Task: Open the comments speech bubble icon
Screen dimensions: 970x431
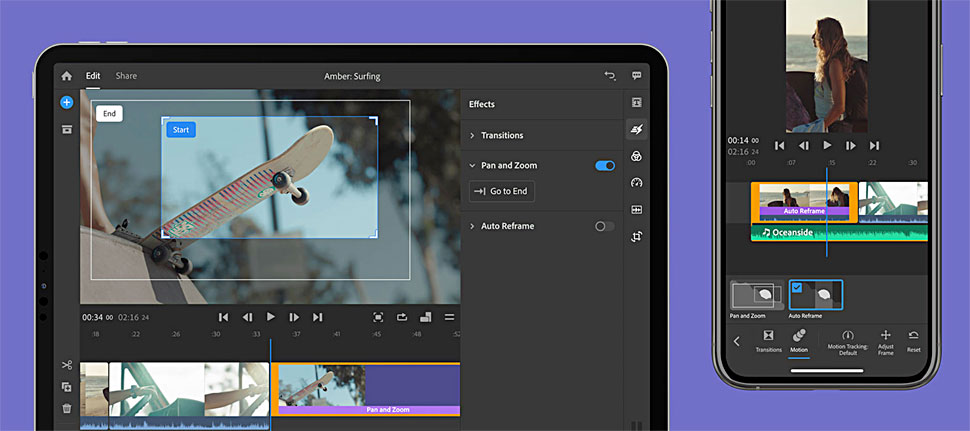Action: [x=636, y=76]
